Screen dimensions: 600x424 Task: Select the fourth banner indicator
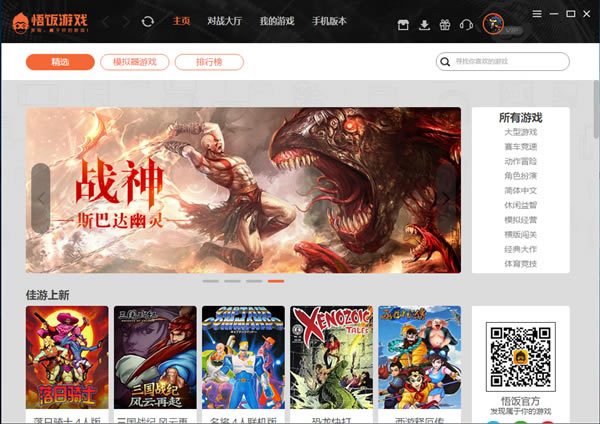pos(276,281)
